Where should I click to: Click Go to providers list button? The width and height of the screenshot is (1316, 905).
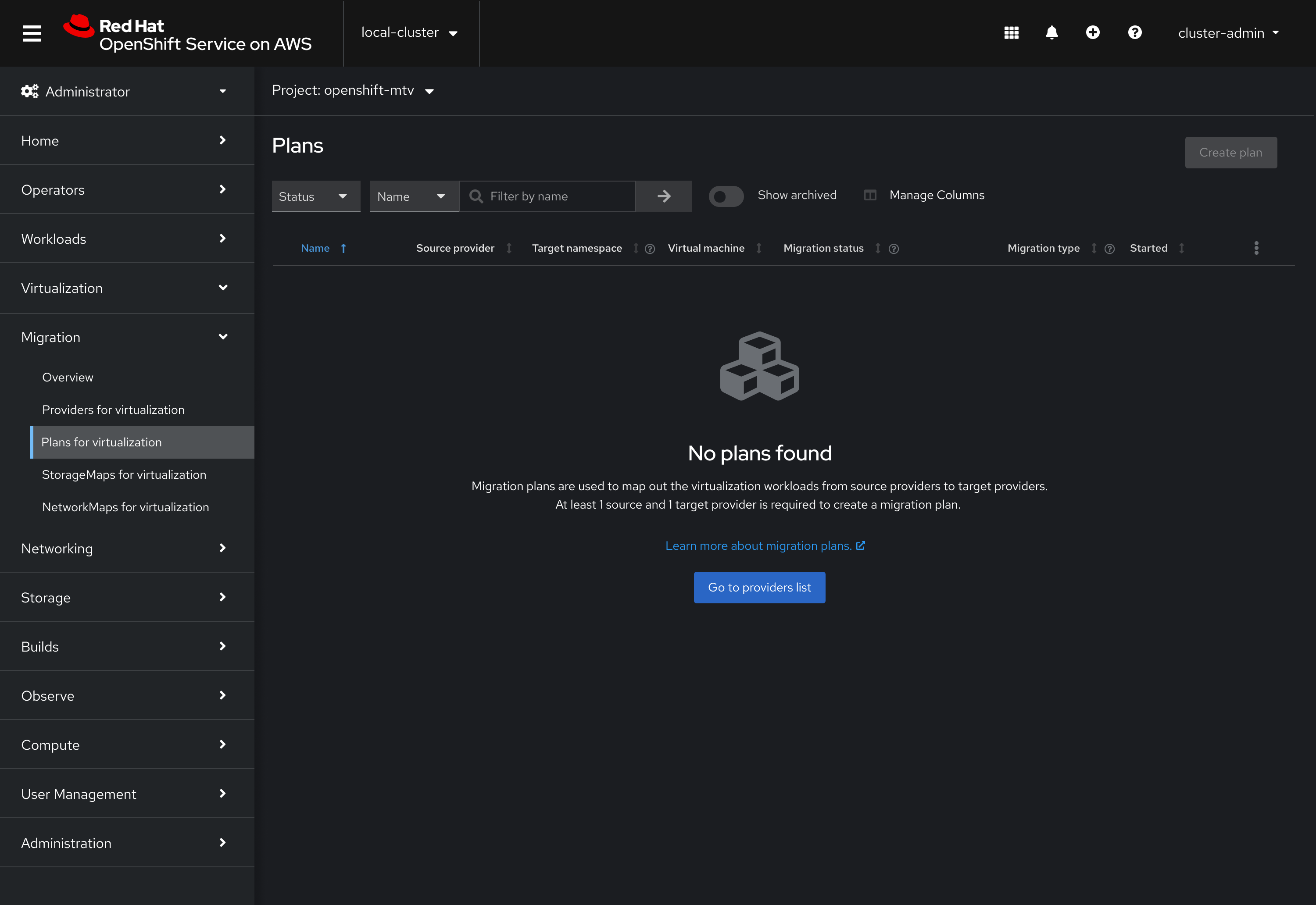(759, 588)
